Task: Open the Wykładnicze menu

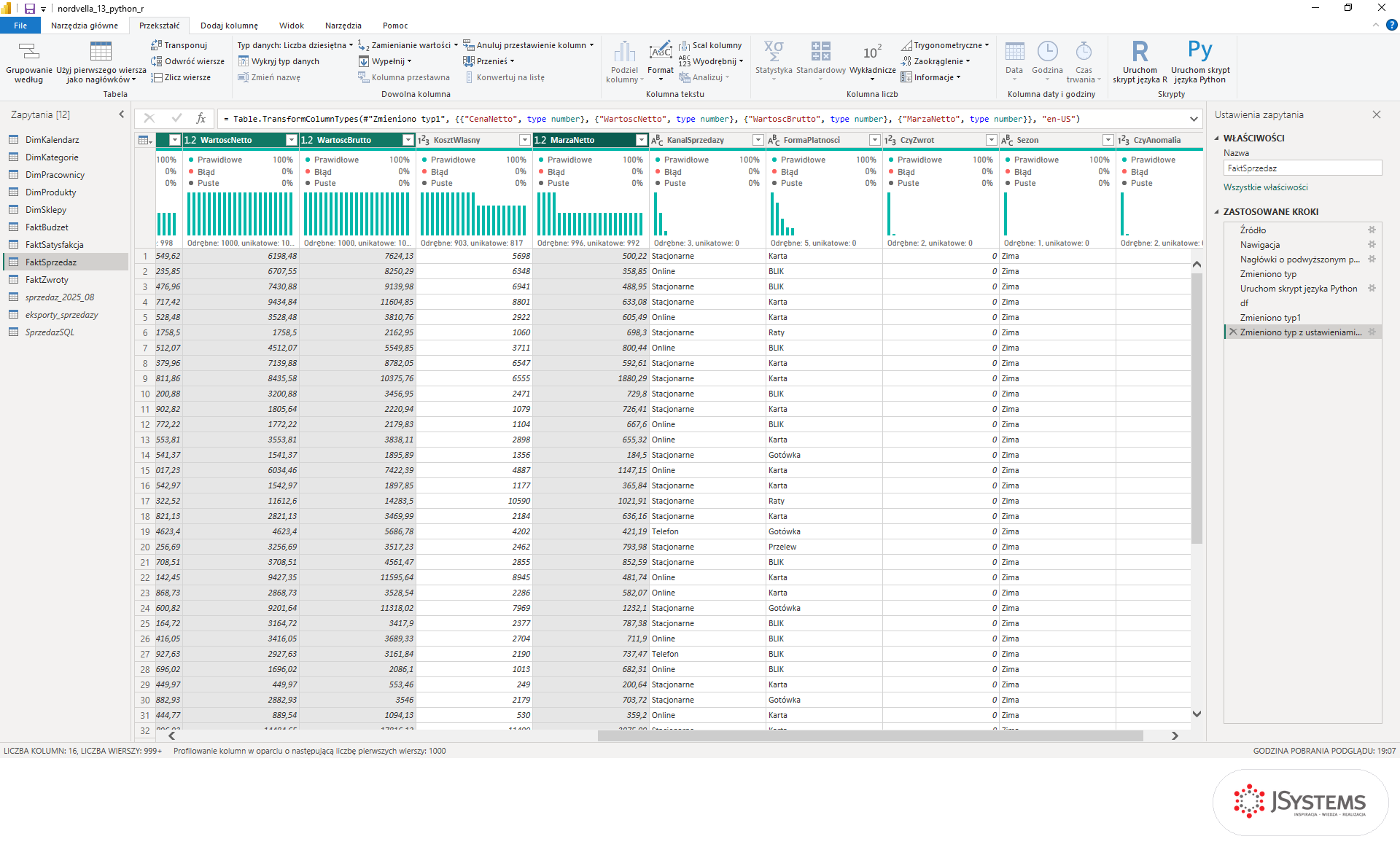Action: click(x=872, y=62)
